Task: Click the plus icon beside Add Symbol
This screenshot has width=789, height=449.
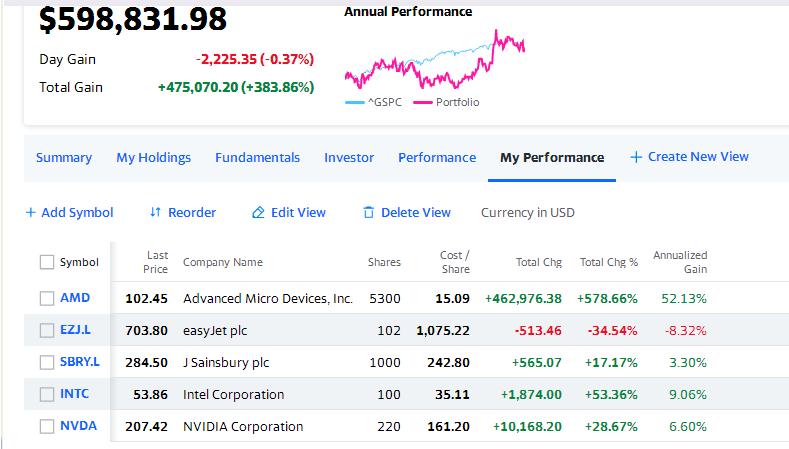Action: pos(31,212)
